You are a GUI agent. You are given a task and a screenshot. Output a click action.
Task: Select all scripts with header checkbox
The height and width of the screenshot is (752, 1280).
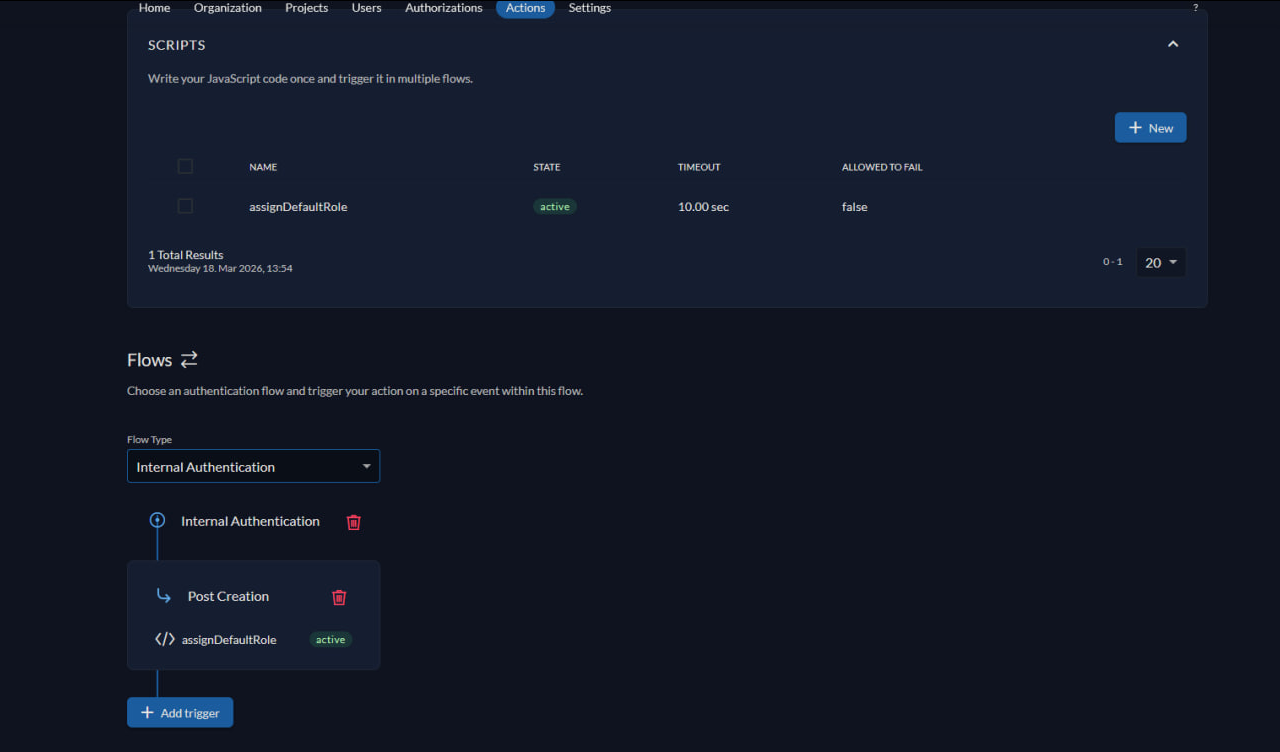(185, 166)
